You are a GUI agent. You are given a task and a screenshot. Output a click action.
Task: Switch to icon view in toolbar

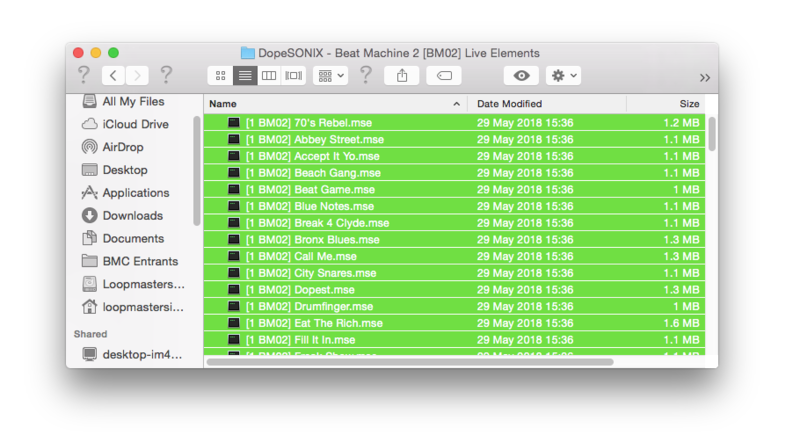click(x=220, y=76)
